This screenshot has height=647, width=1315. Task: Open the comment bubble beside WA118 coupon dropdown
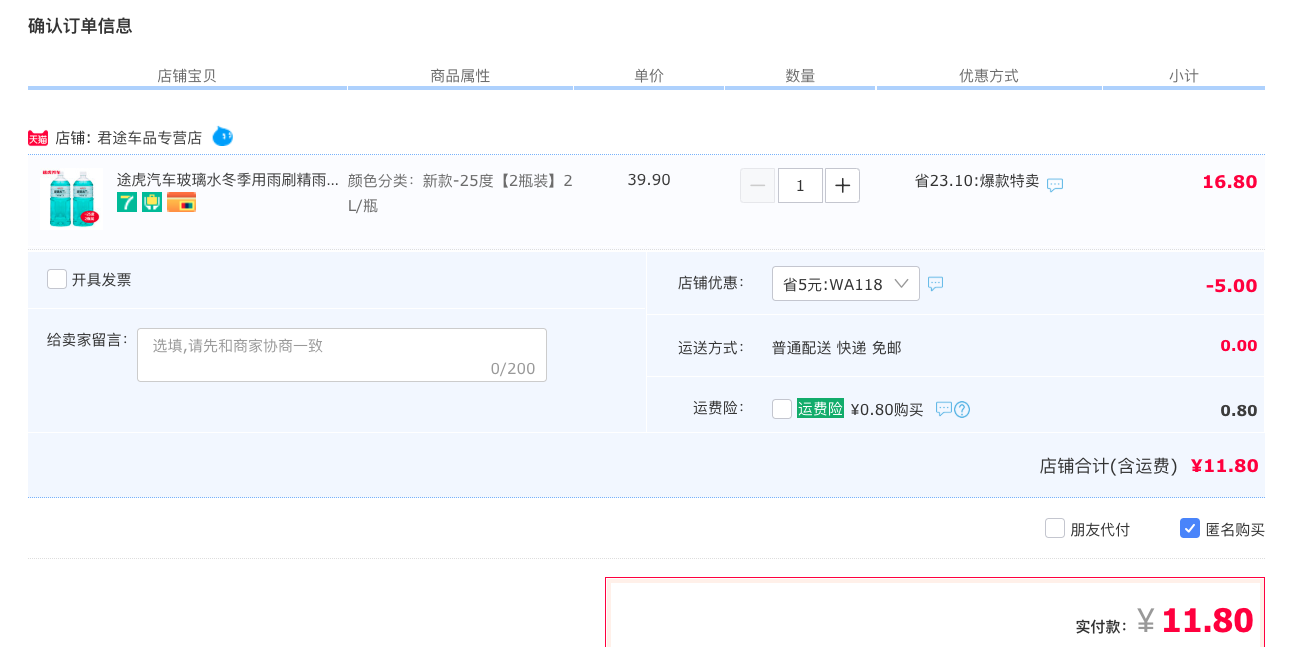coord(936,283)
